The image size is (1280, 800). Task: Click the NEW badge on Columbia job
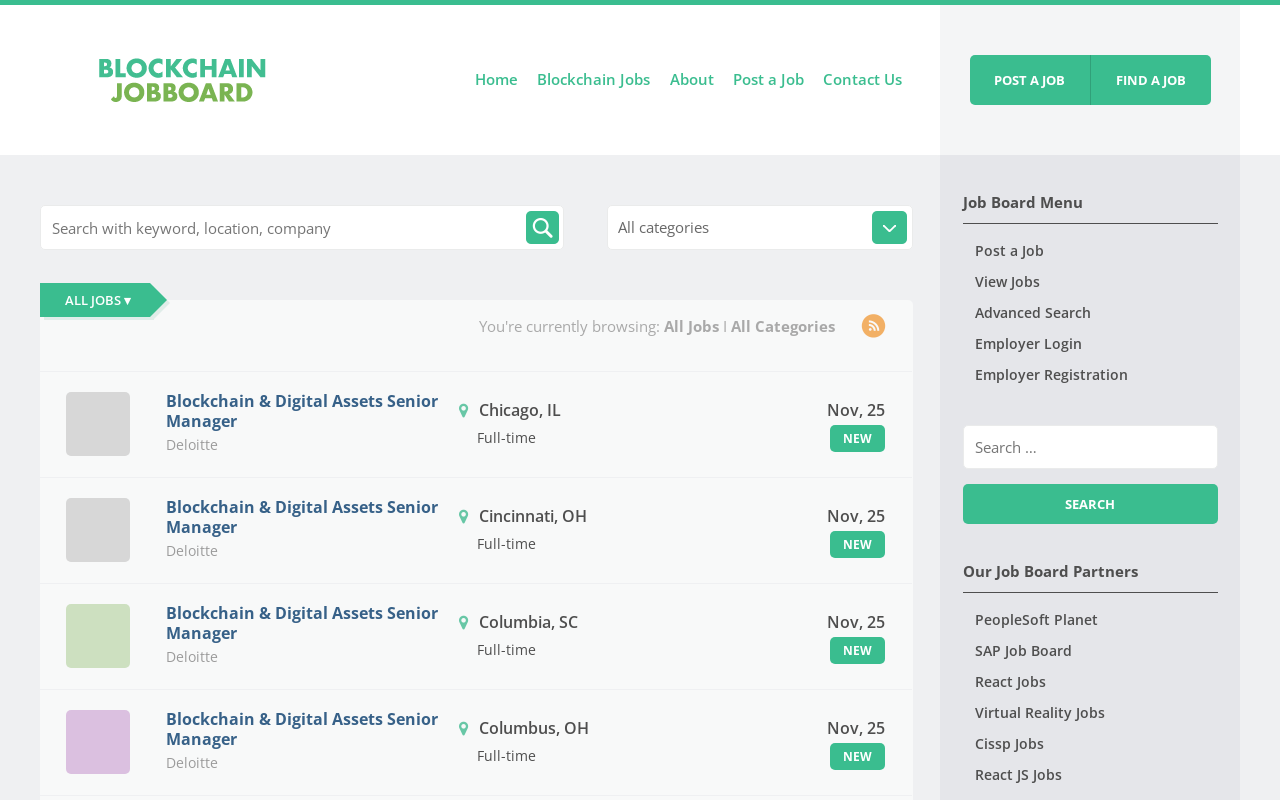[857, 651]
